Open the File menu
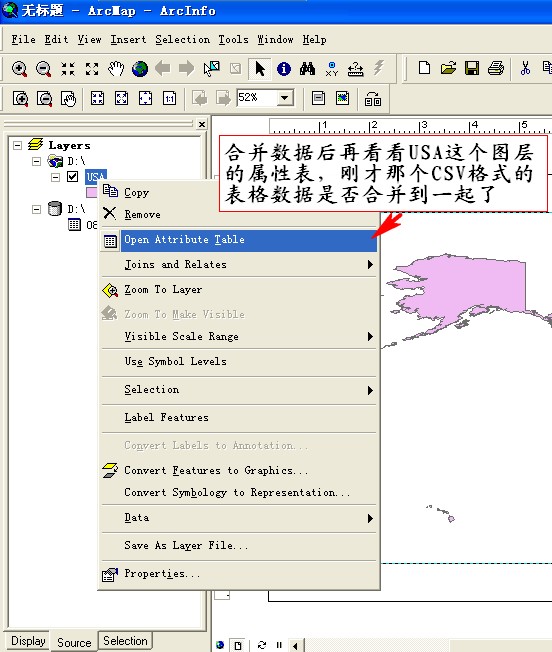Screen dimensions: 552x652 23,40
